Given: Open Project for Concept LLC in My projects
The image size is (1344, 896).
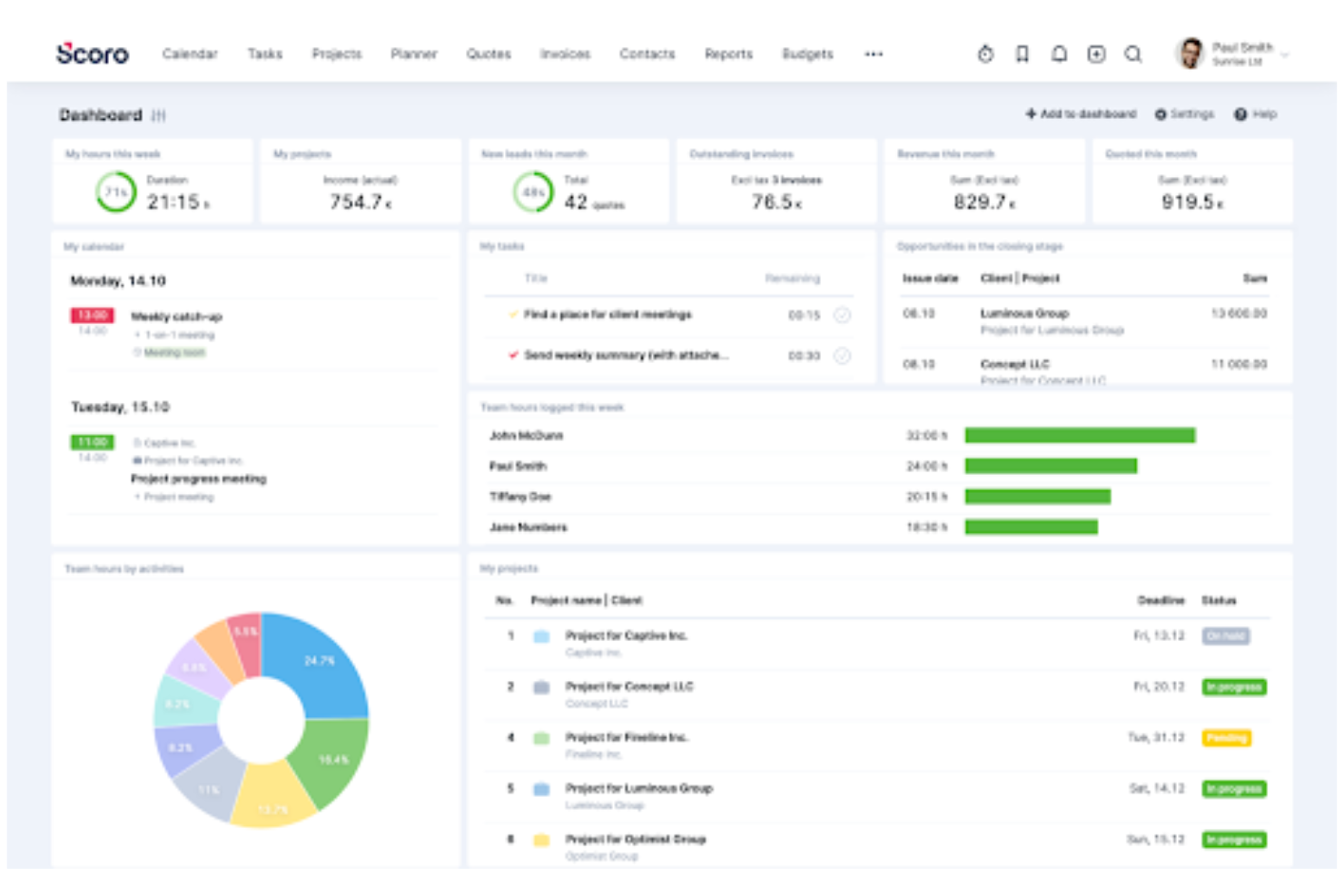Looking at the screenshot, I should pos(629,686).
